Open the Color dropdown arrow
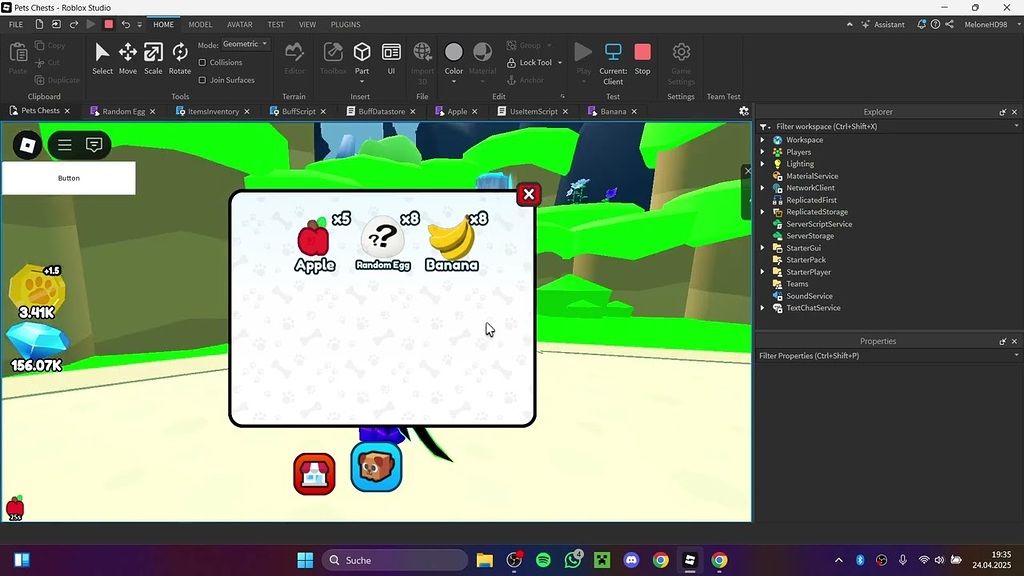Screen dimensions: 1024x576 pyautogui.click(x=453, y=82)
